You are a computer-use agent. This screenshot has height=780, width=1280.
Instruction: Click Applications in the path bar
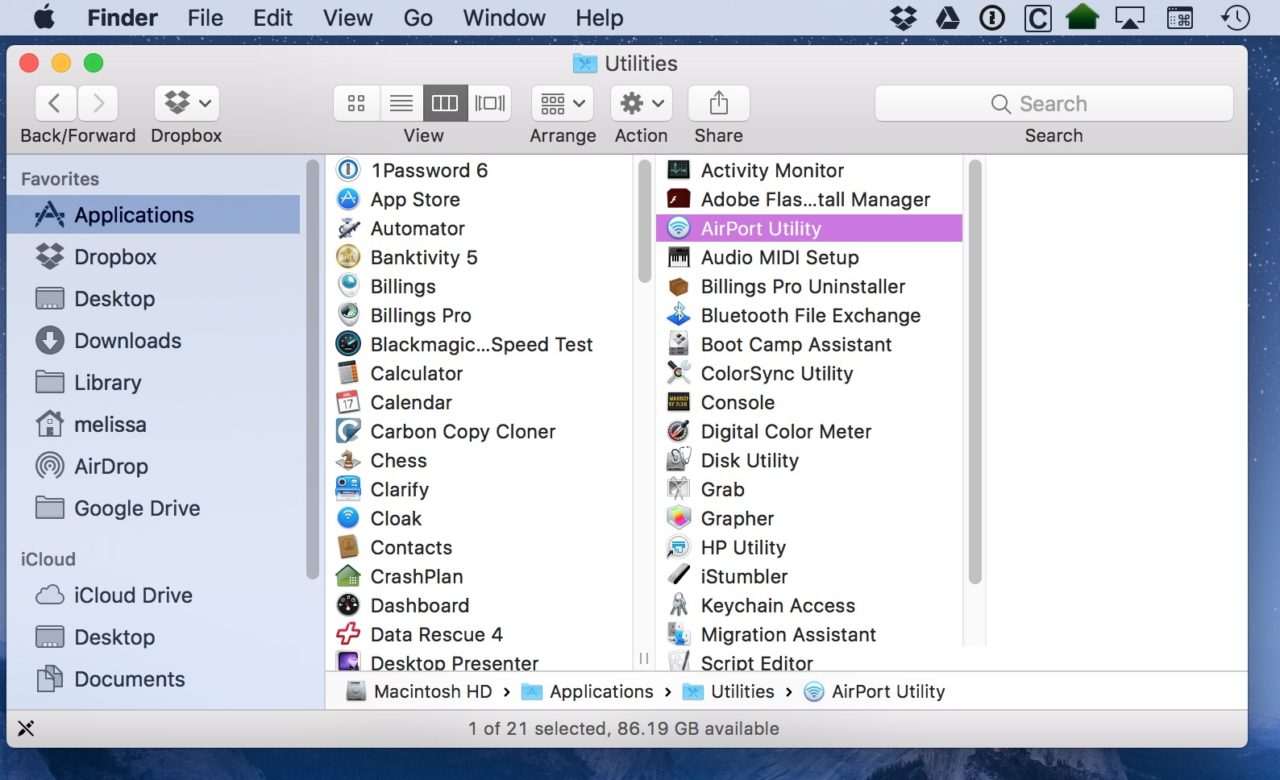pyautogui.click(x=598, y=691)
